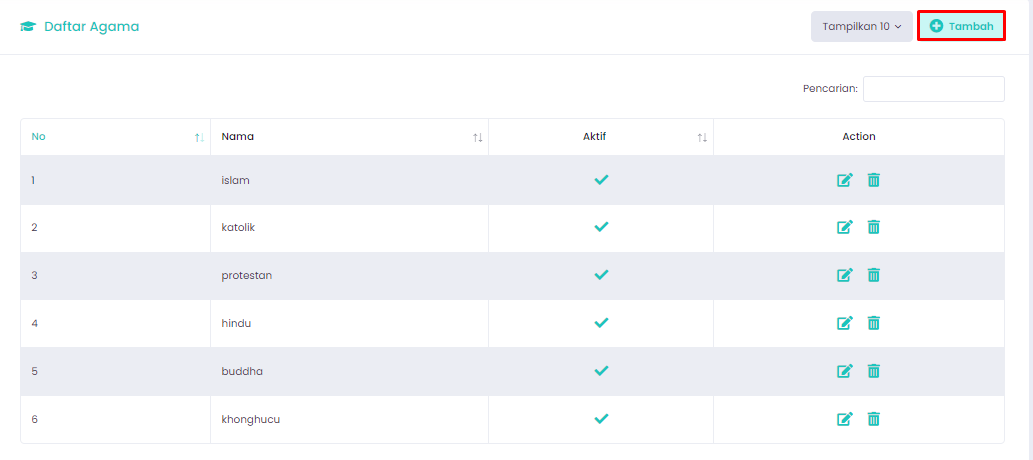Edit the islam row entry

(845, 180)
